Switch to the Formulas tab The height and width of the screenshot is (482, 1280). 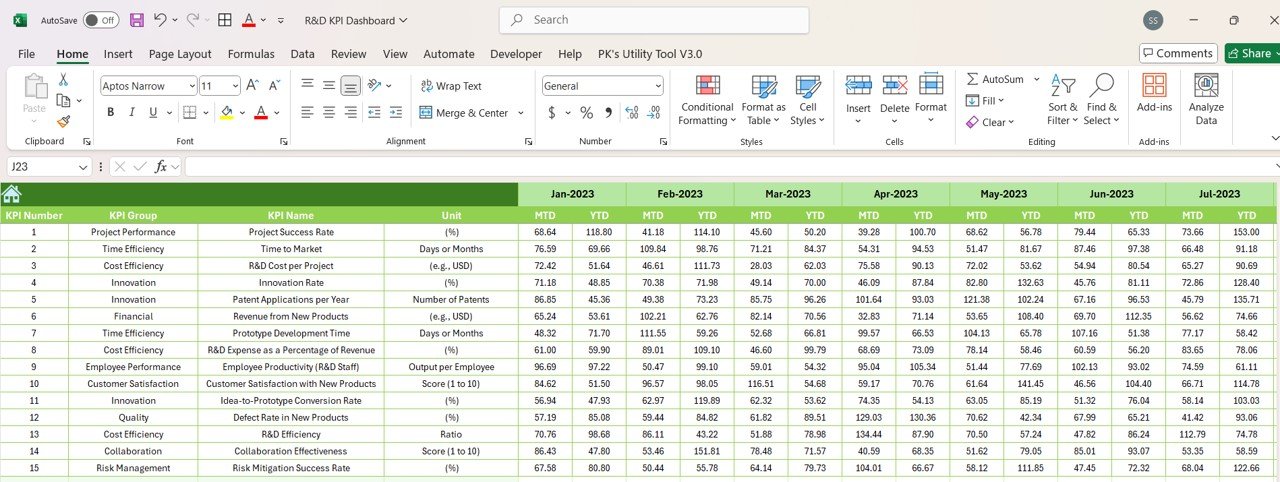pyautogui.click(x=251, y=54)
